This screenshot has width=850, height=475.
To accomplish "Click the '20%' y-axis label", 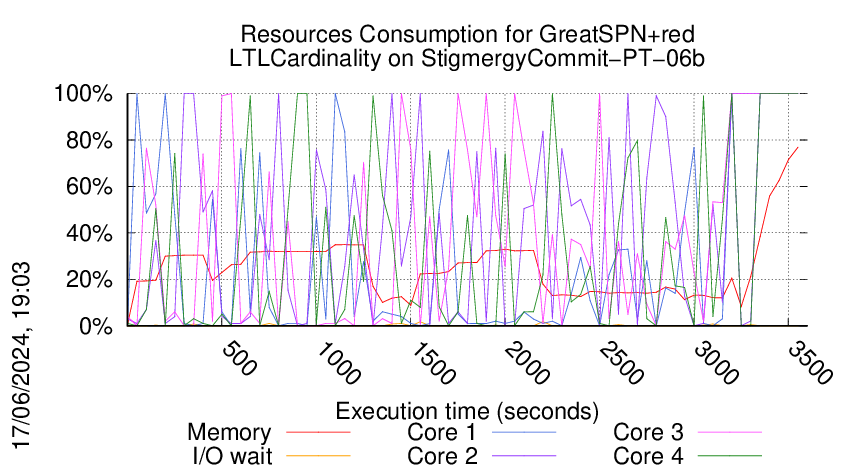I will pyautogui.click(x=89, y=280).
